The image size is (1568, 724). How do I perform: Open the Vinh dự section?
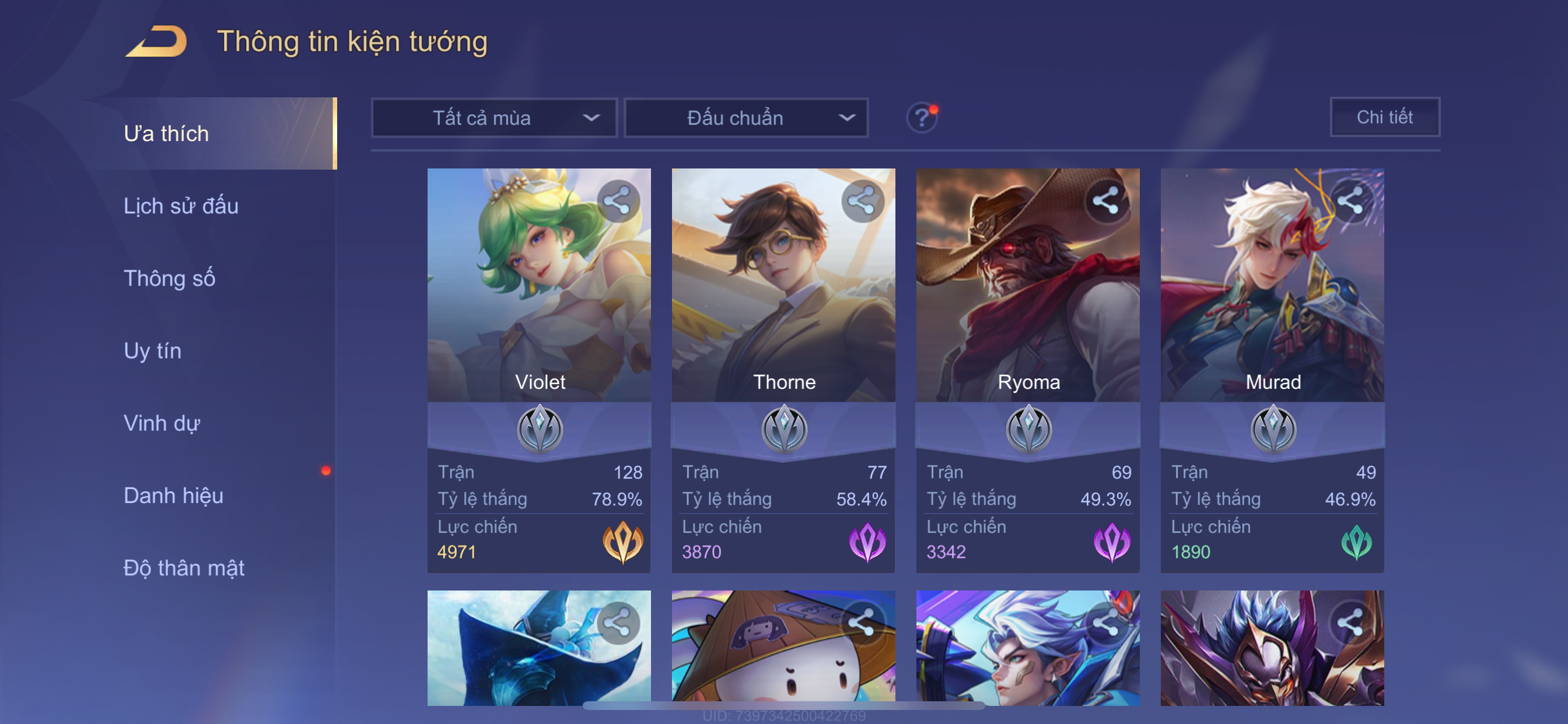pyautogui.click(x=162, y=423)
